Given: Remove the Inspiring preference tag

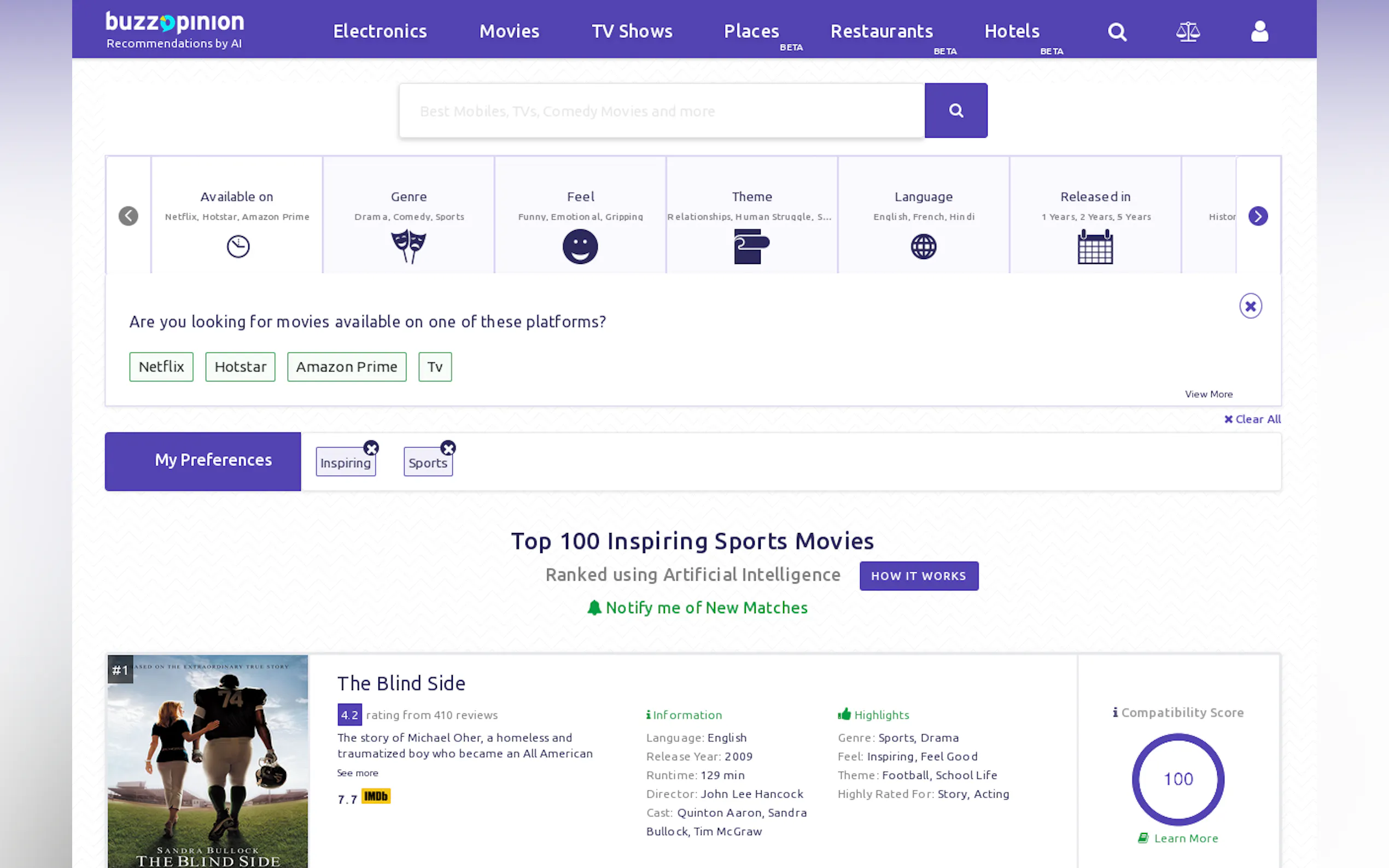Looking at the screenshot, I should coord(371,448).
